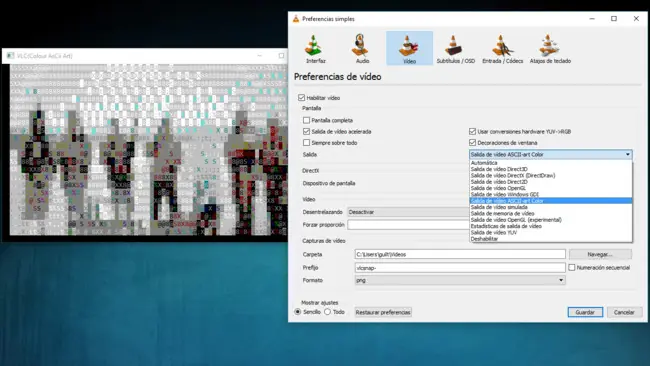Choose Salida de memoria de vídeo
Screen dimensions: 650x366
click(551, 213)
